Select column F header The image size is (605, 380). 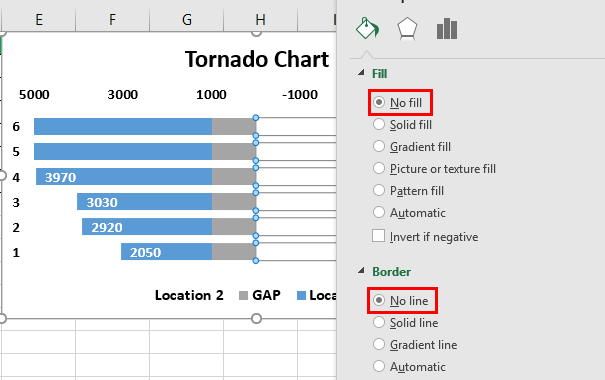point(112,19)
